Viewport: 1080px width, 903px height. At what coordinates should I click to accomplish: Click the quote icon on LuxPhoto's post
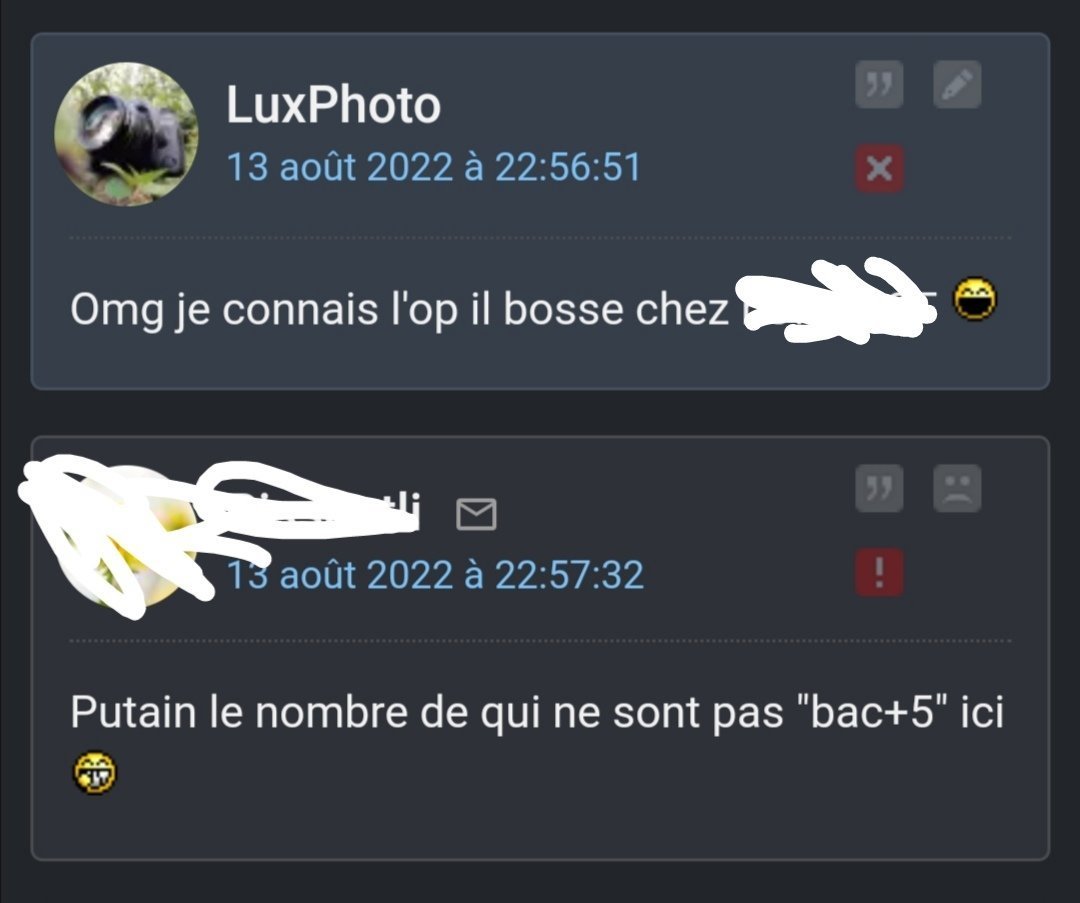[879, 85]
